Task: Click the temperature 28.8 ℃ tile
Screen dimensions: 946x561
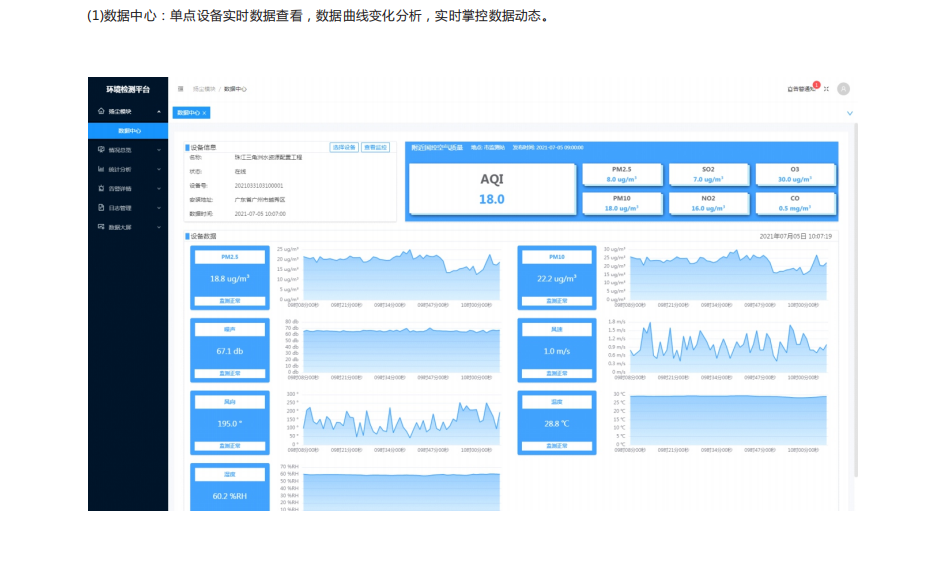Action: [x=557, y=422]
